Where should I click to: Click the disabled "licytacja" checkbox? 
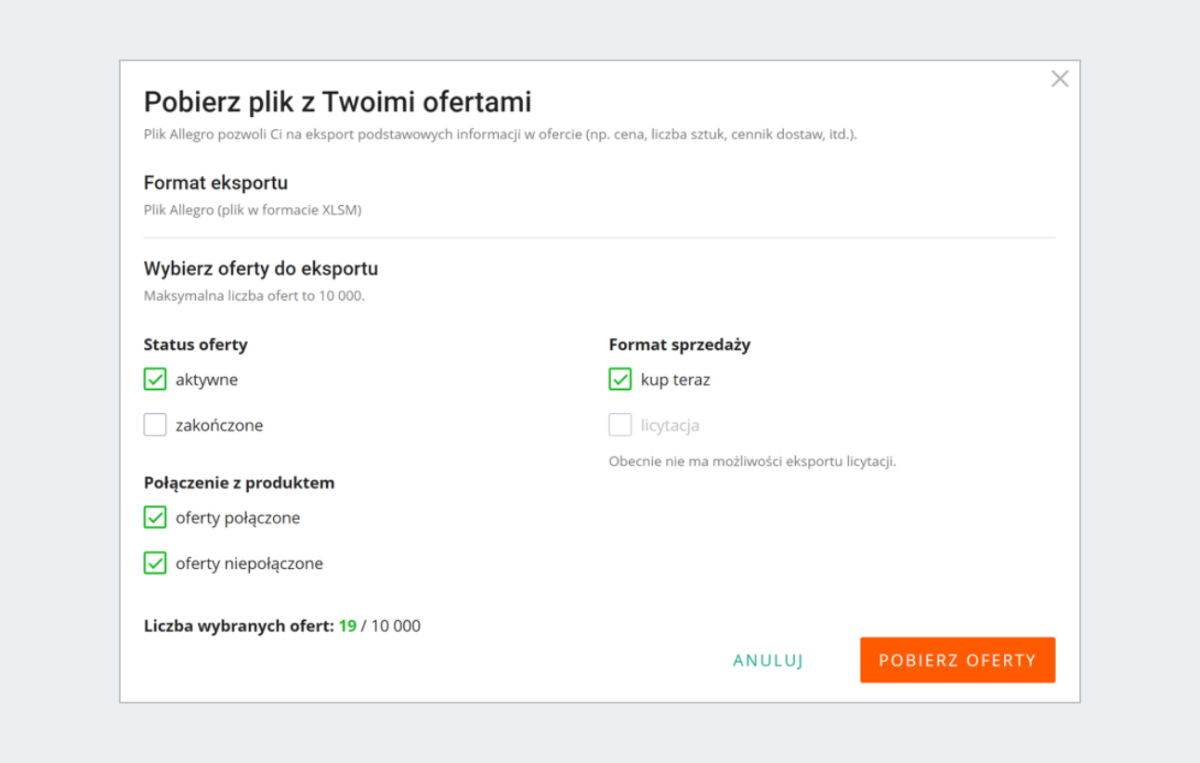coord(620,425)
